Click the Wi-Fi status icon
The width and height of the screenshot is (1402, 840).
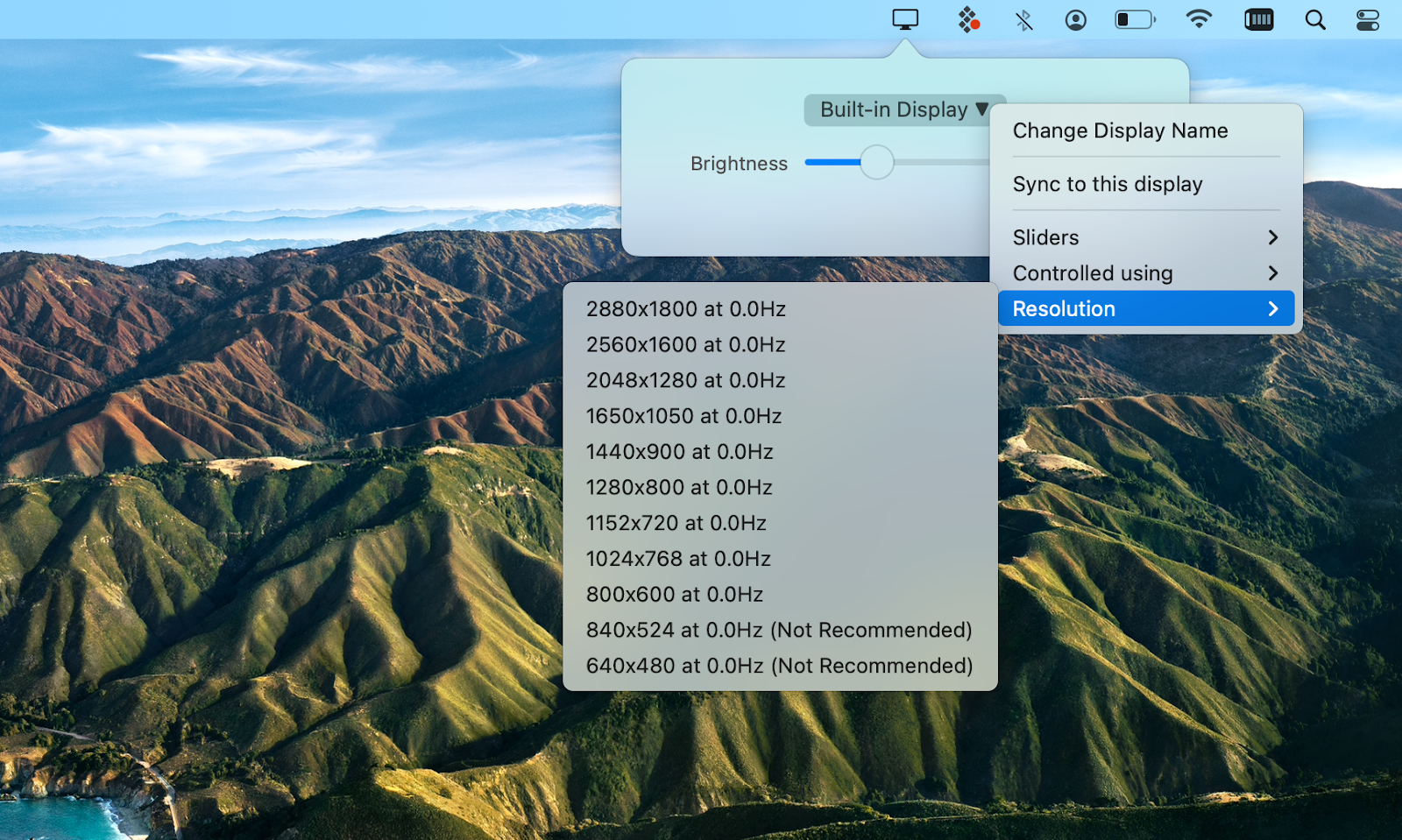point(1200,19)
